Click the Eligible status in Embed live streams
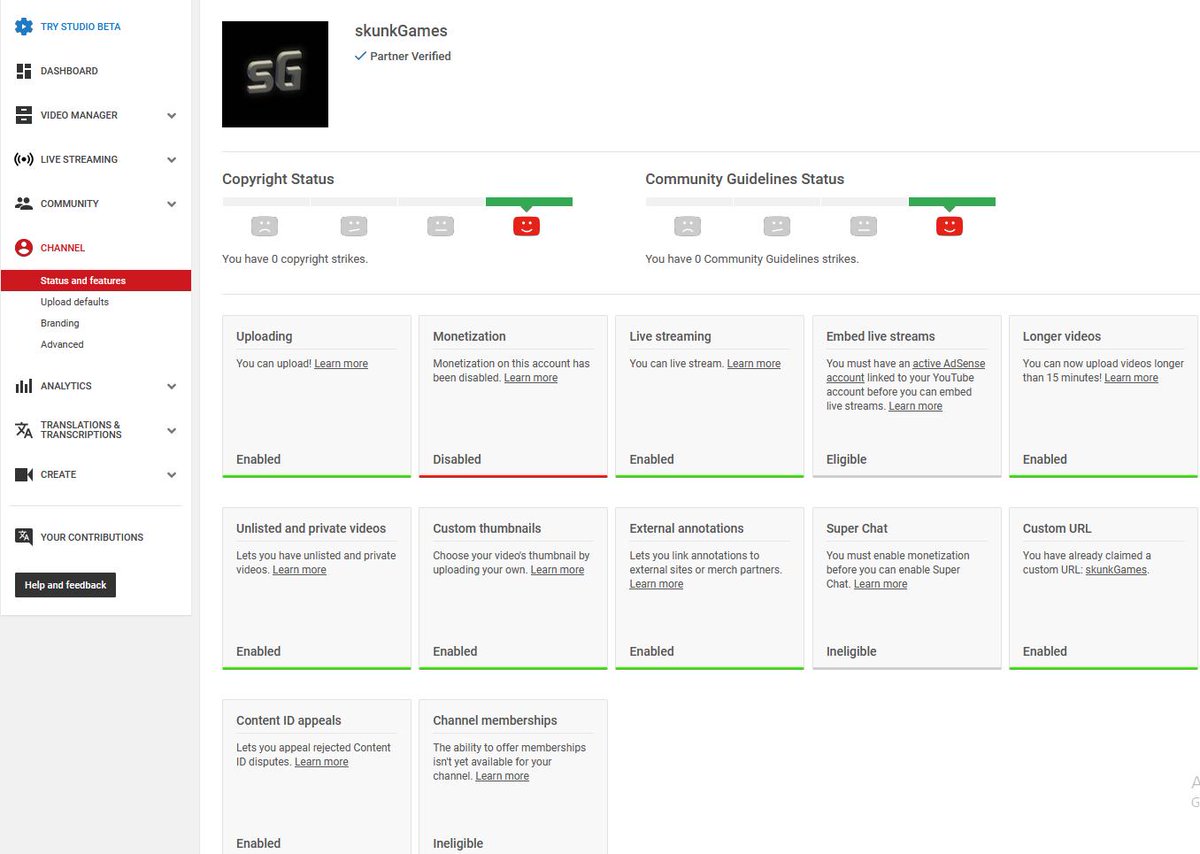The image size is (1200, 854). point(846,460)
